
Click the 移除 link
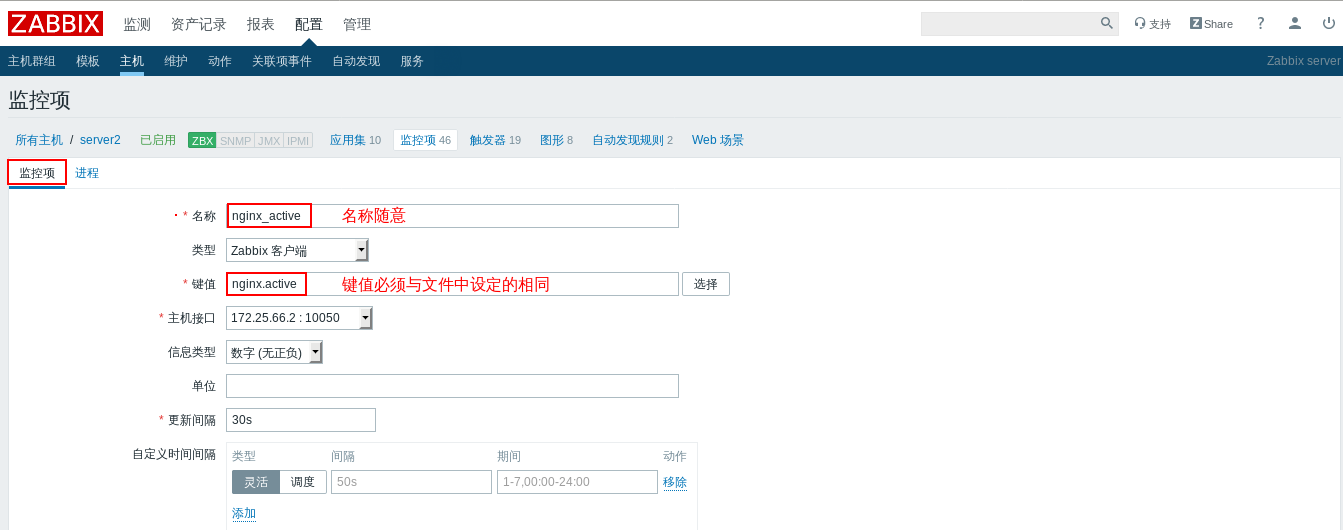(675, 482)
